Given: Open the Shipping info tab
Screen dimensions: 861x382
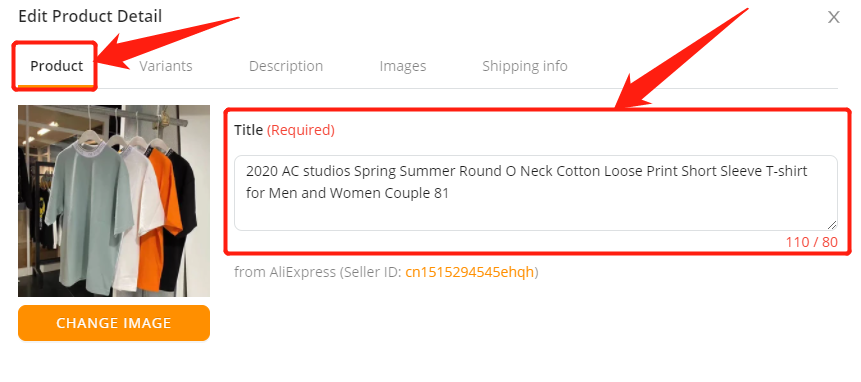Looking at the screenshot, I should coord(525,66).
